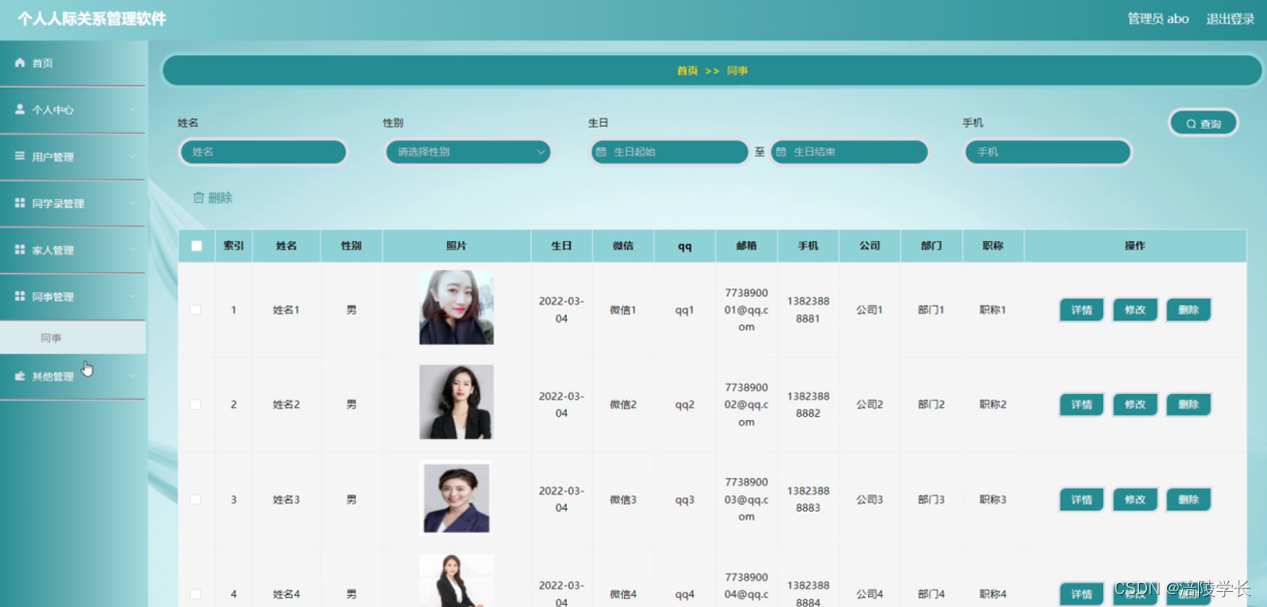Click the 邮箱 column header
Image resolution: width=1267 pixels, height=607 pixels.
click(x=746, y=246)
